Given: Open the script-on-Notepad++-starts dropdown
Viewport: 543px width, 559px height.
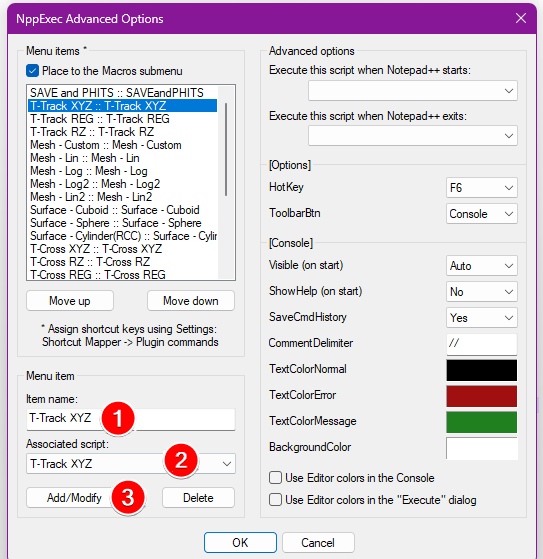Looking at the screenshot, I should 413,91.
